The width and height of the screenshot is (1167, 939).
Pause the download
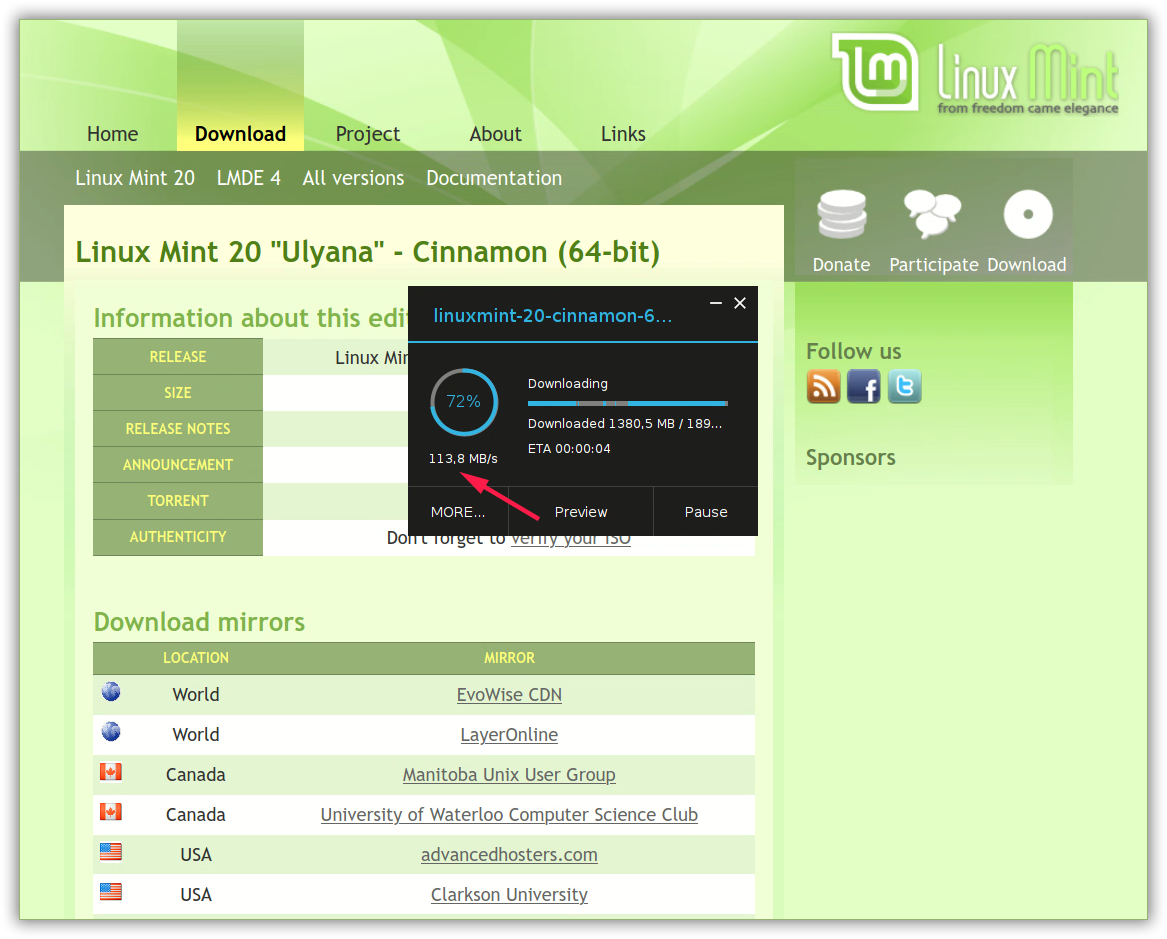[706, 512]
